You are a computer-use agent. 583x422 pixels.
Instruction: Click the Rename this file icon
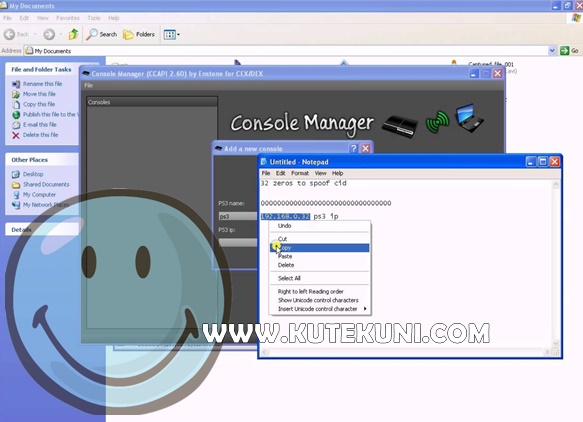pyautogui.click(x=16, y=84)
